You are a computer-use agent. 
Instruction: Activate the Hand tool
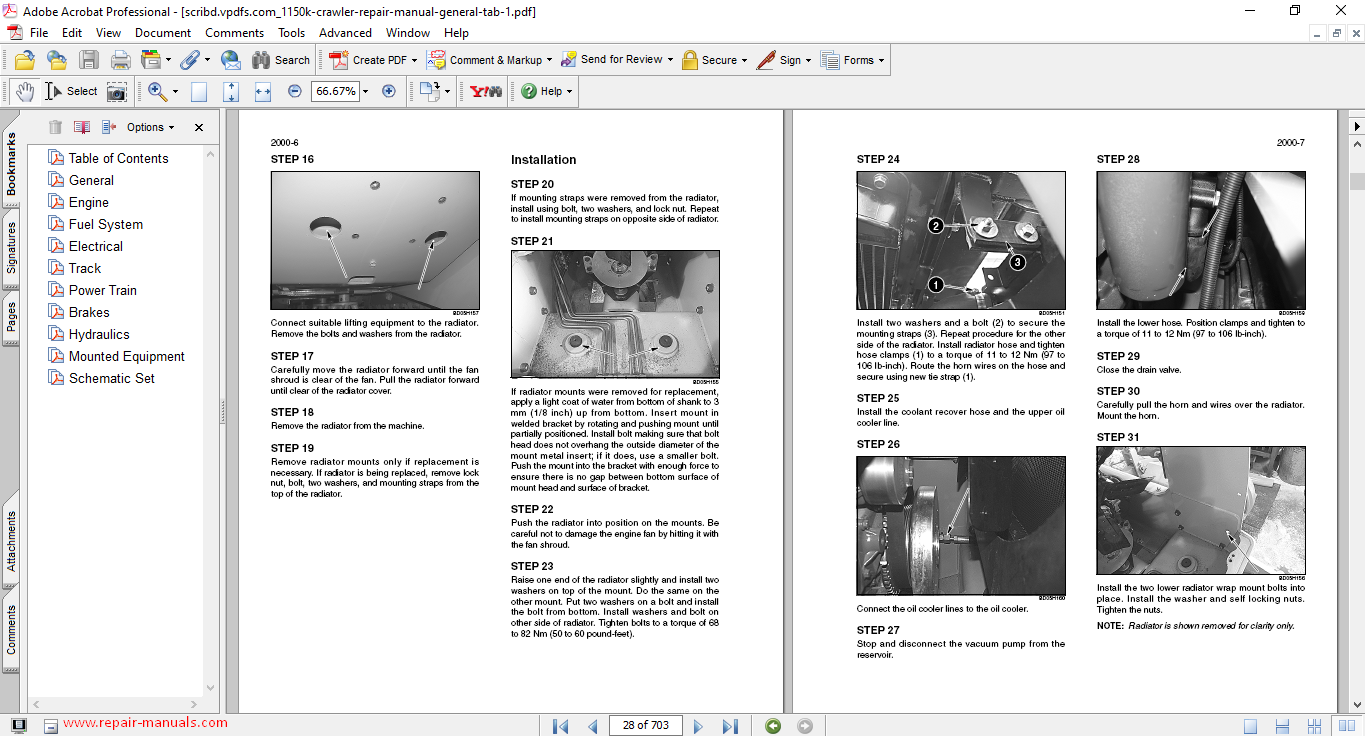pyautogui.click(x=25, y=92)
